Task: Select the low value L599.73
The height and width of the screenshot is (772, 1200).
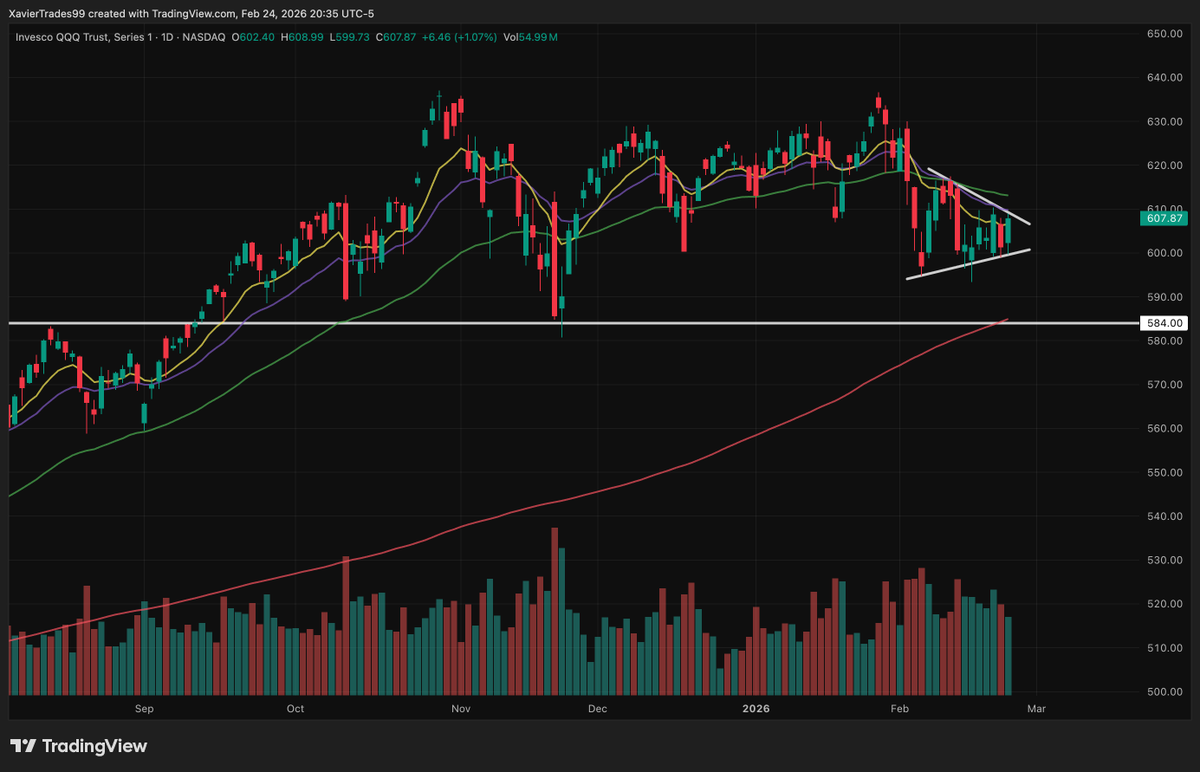Action: [350, 37]
